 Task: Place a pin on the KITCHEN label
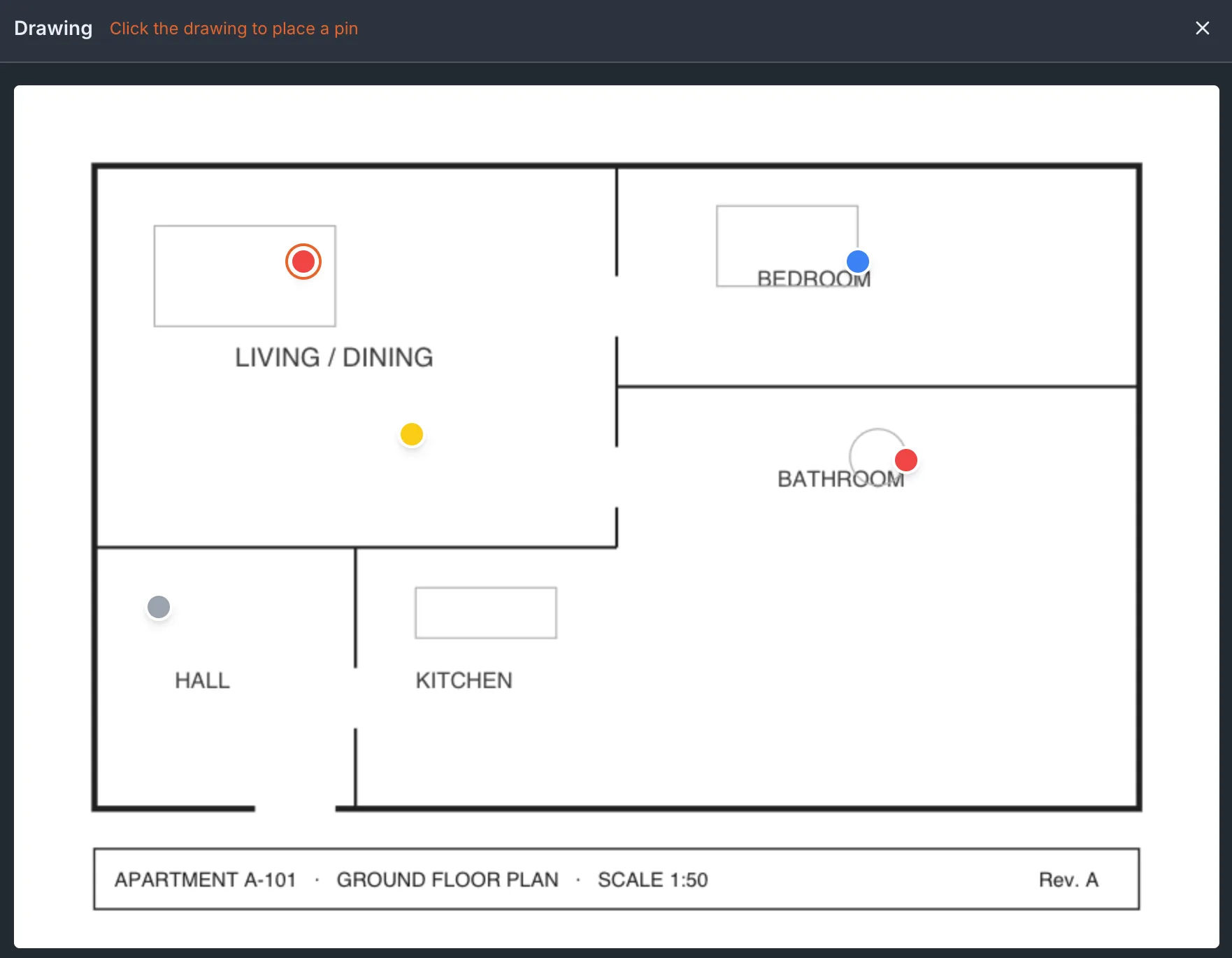(464, 680)
